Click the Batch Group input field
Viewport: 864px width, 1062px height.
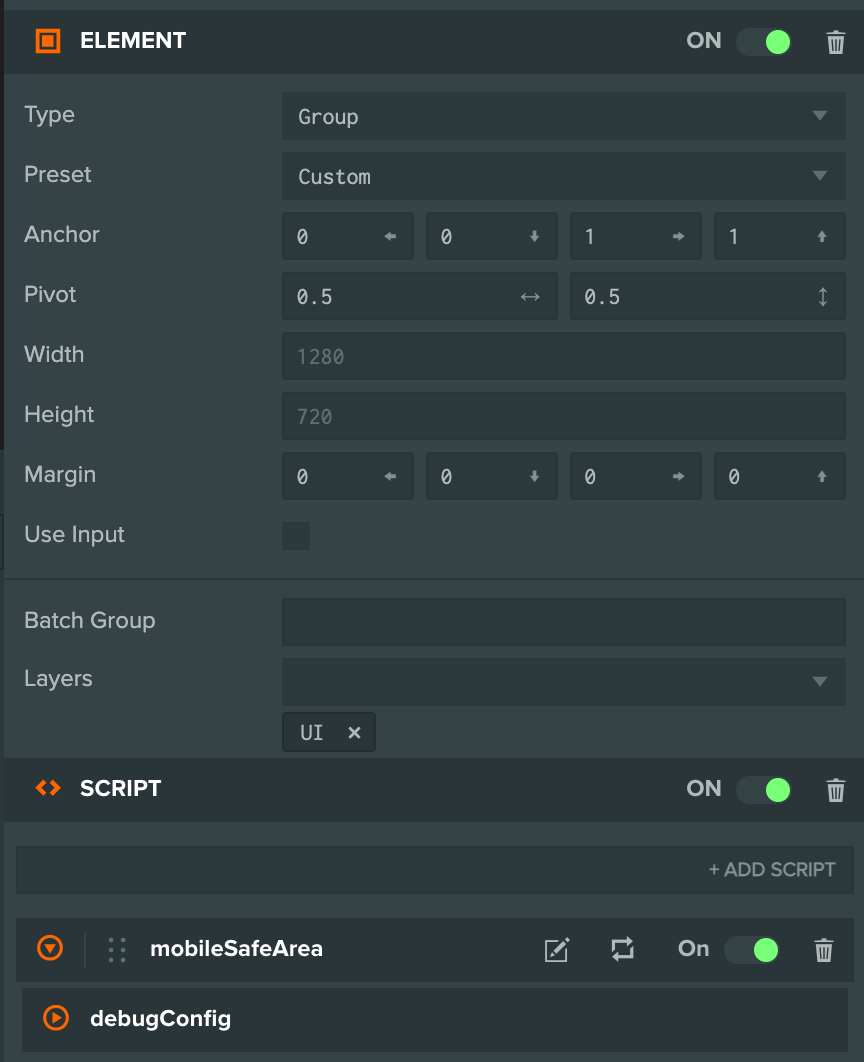pos(563,622)
